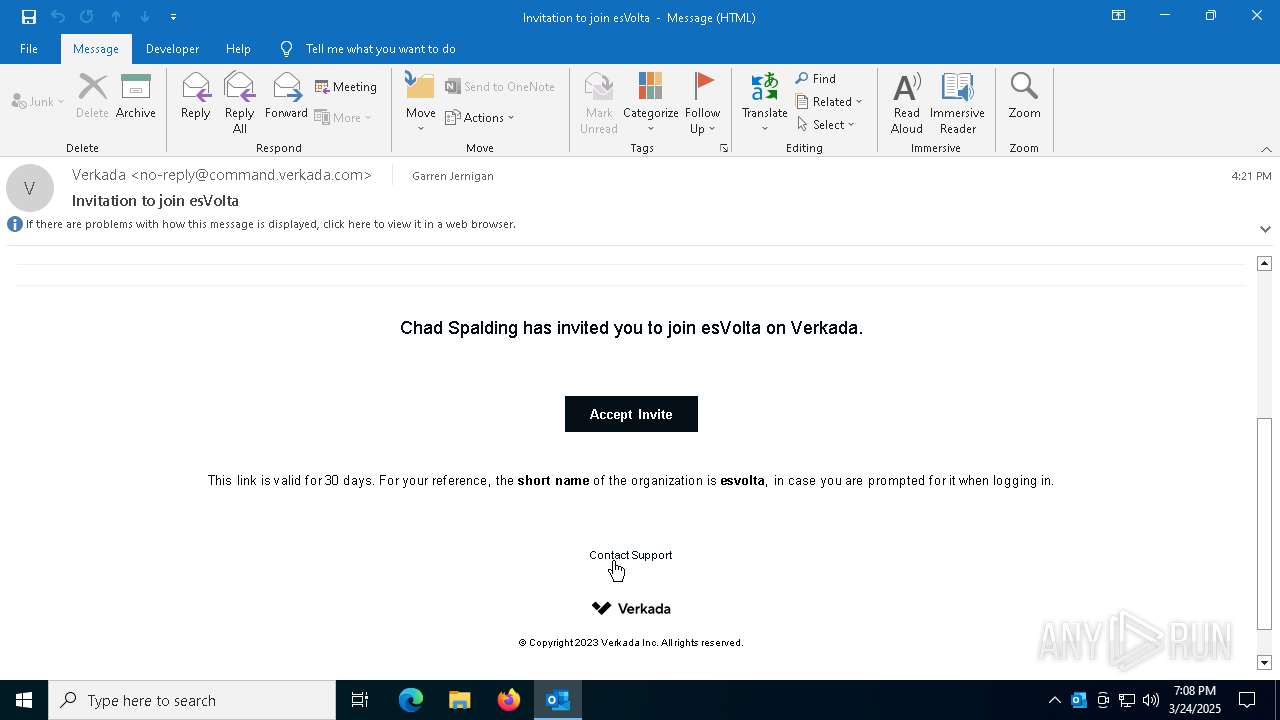Open the Translate menu

click(765, 103)
